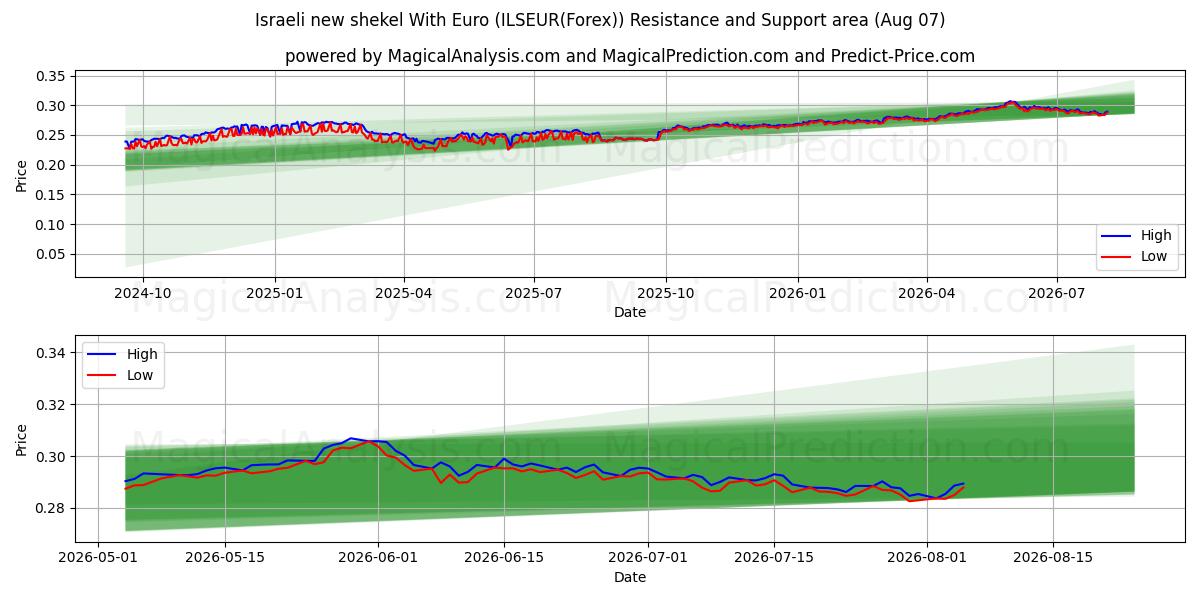This screenshot has height=600, width=1200.
Task: Click the '0.15' price tick on top chart
Action: coord(51,195)
